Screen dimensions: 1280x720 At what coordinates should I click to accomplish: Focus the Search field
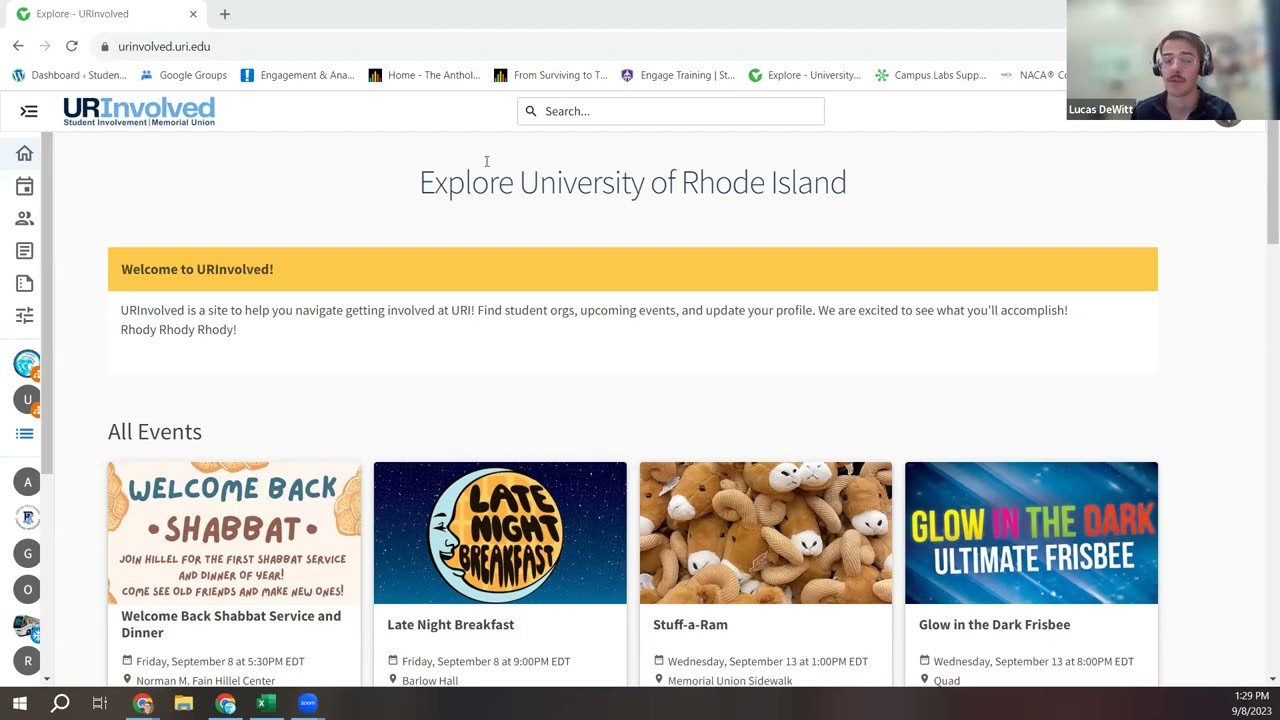[671, 111]
